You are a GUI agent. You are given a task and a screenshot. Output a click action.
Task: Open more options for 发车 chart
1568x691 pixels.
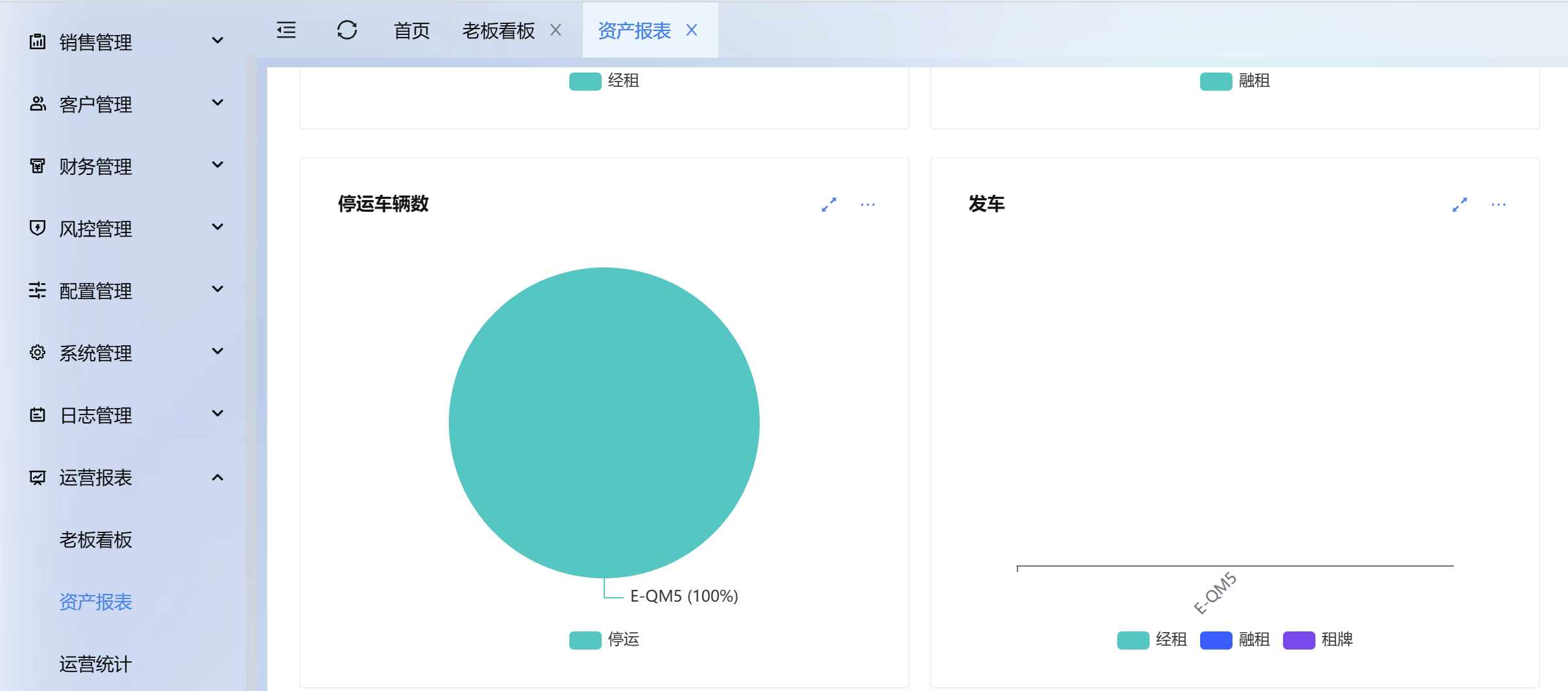click(x=1498, y=205)
